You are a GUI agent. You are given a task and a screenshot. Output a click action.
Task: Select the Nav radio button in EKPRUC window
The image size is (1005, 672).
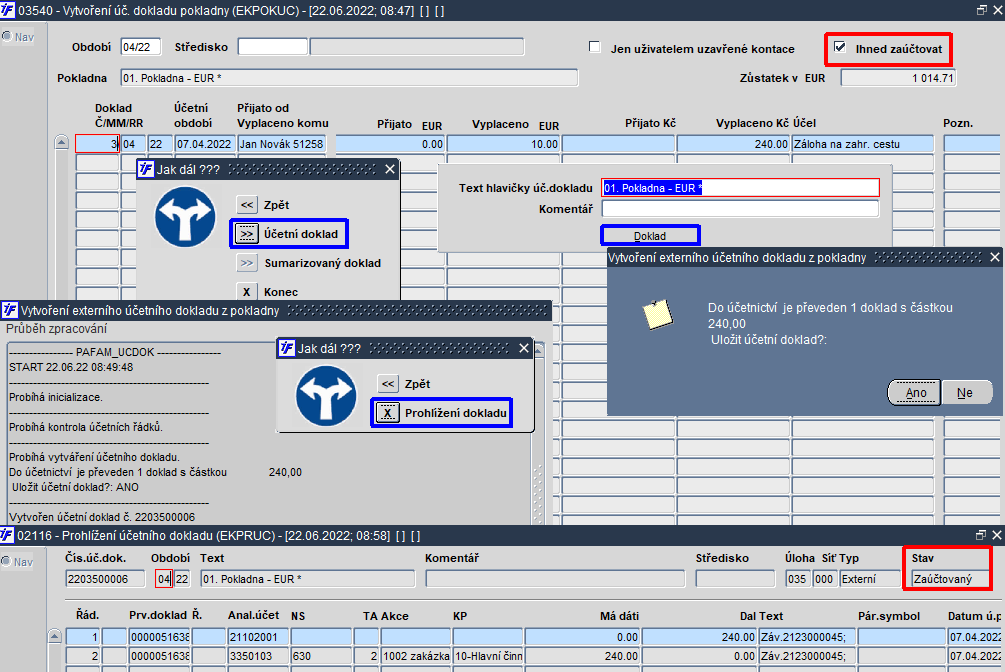(7, 562)
